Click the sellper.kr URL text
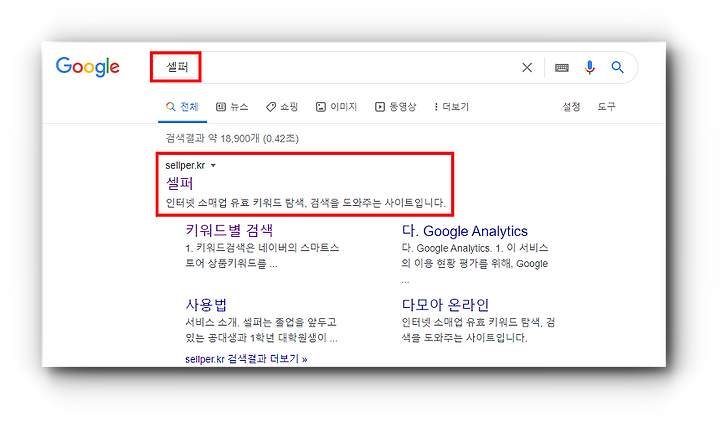Image resolution: width=720 pixels, height=421 pixels. point(185,165)
